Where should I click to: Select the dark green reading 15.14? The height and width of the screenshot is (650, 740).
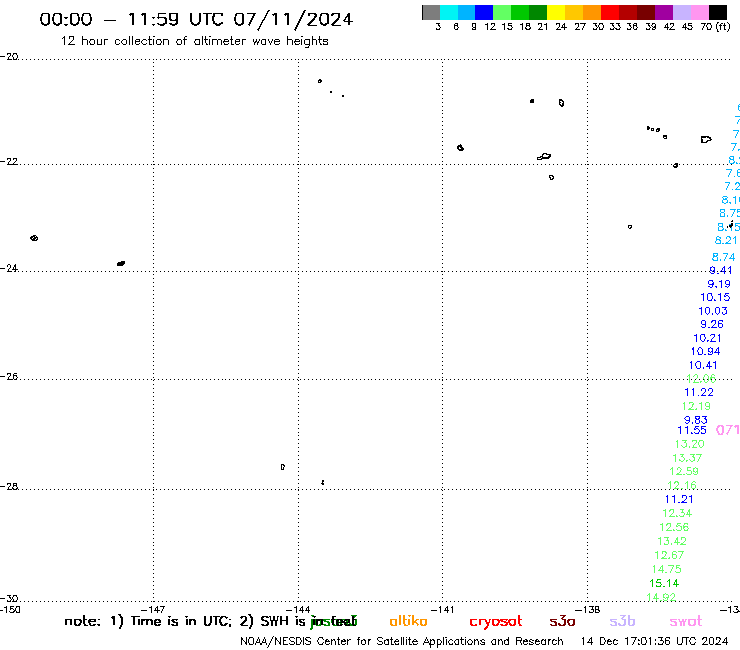point(664,583)
